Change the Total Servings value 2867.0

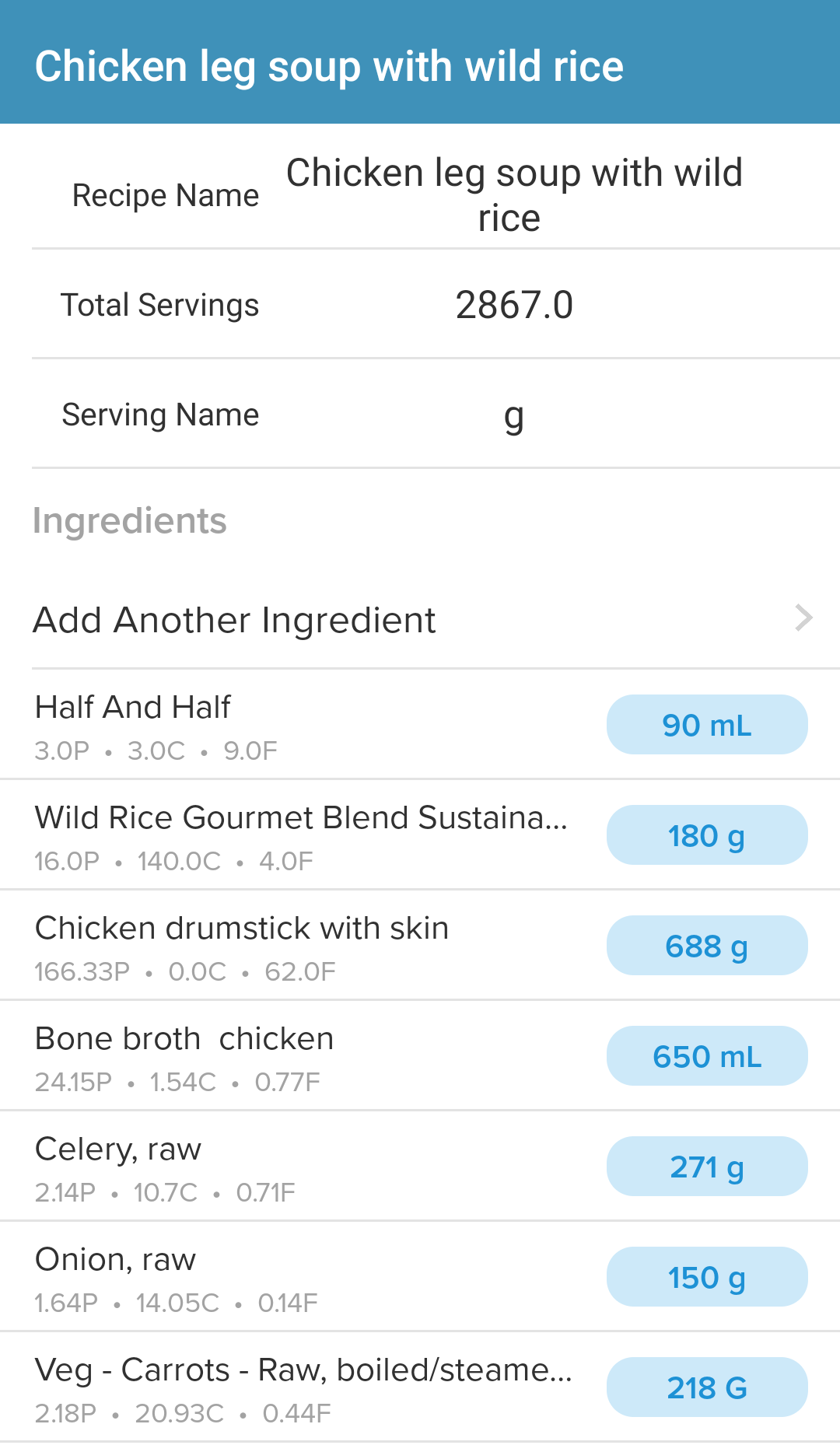pyautogui.click(x=513, y=305)
